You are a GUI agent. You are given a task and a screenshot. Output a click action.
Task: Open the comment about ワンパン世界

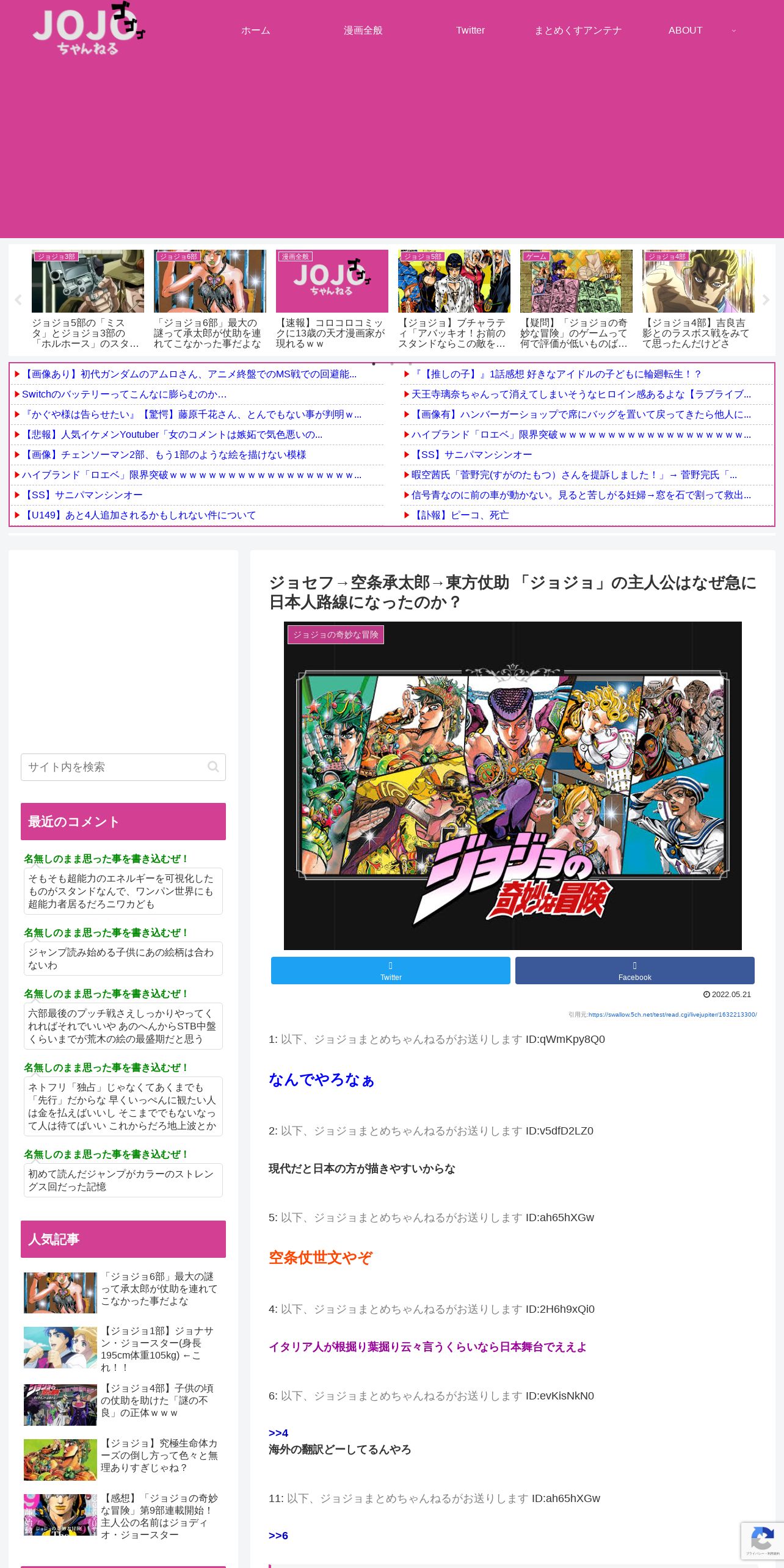click(123, 891)
